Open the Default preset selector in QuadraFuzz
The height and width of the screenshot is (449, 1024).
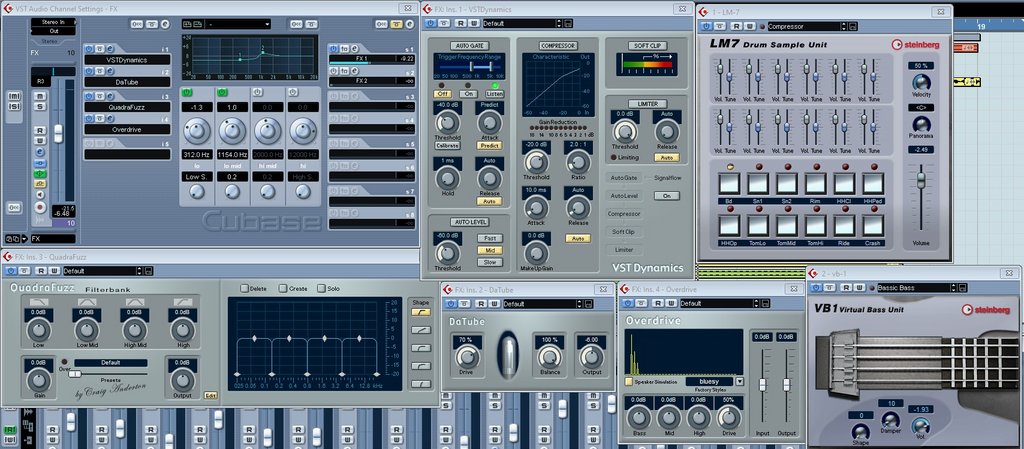click(x=99, y=271)
